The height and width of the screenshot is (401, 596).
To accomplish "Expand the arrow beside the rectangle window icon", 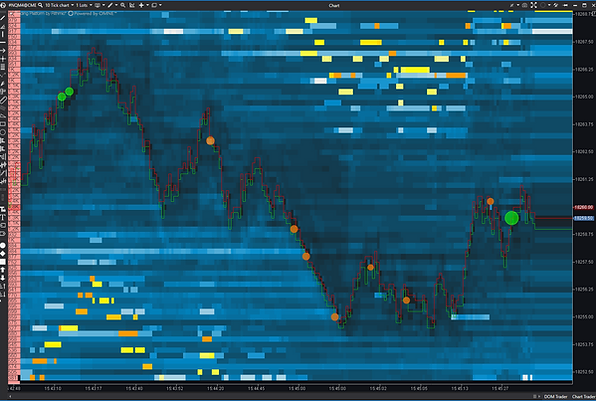I will [160, 5].
